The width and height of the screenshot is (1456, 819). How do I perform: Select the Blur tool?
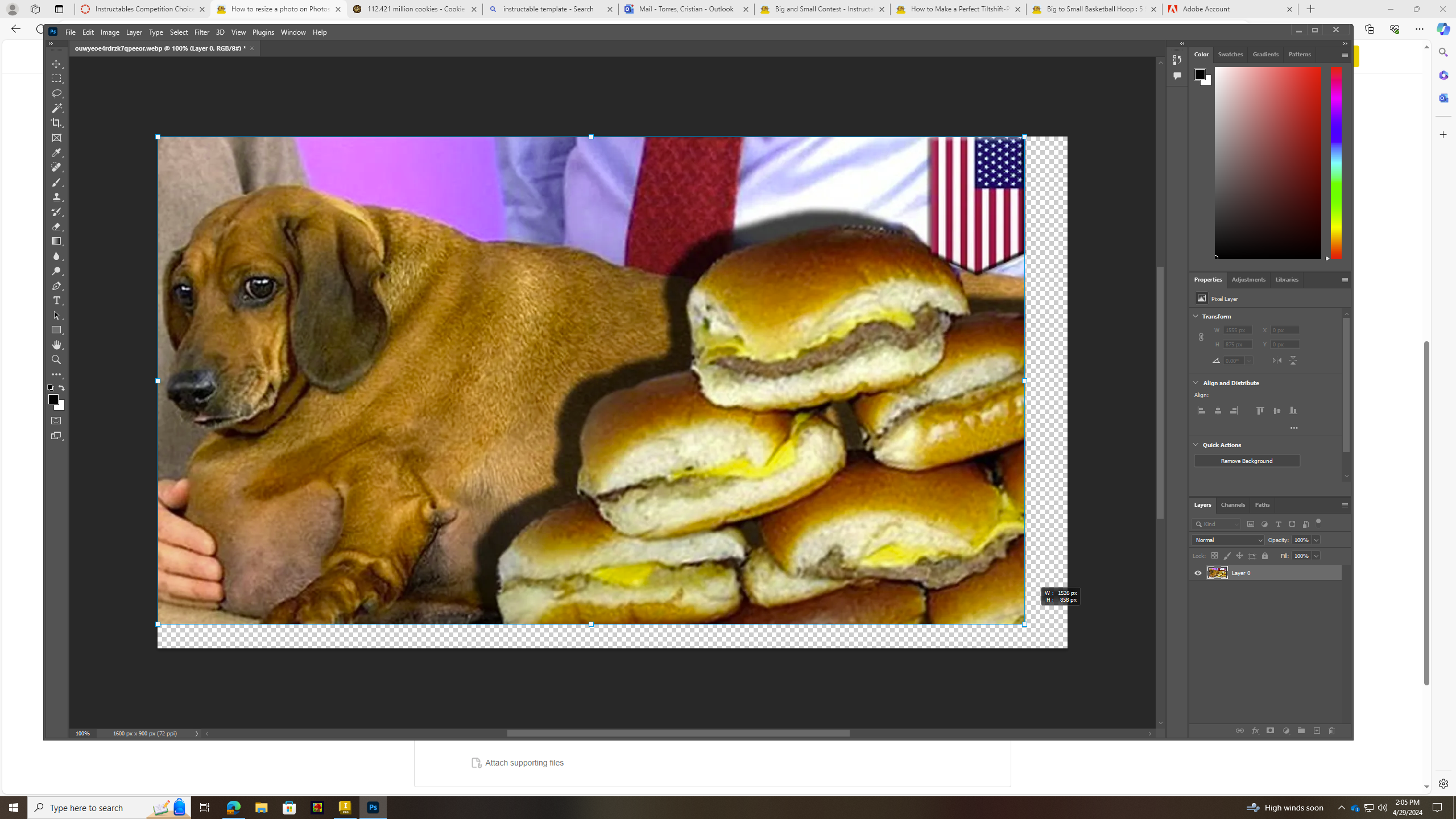[56, 256]
